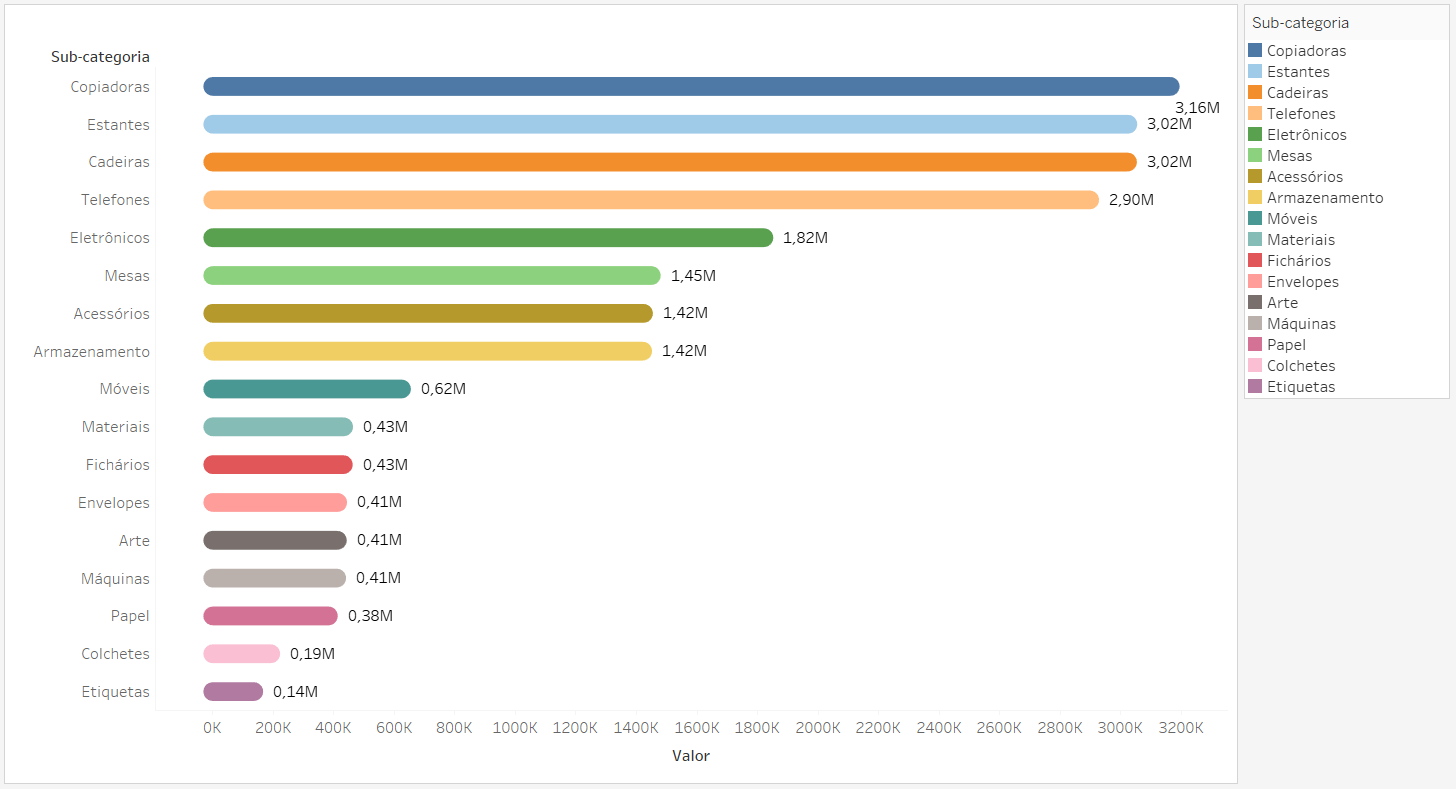Viewport: 1456px width, 789px height.
Task: Highlight the Materiais legend color swatch
Action: [x=1255, y=239]
